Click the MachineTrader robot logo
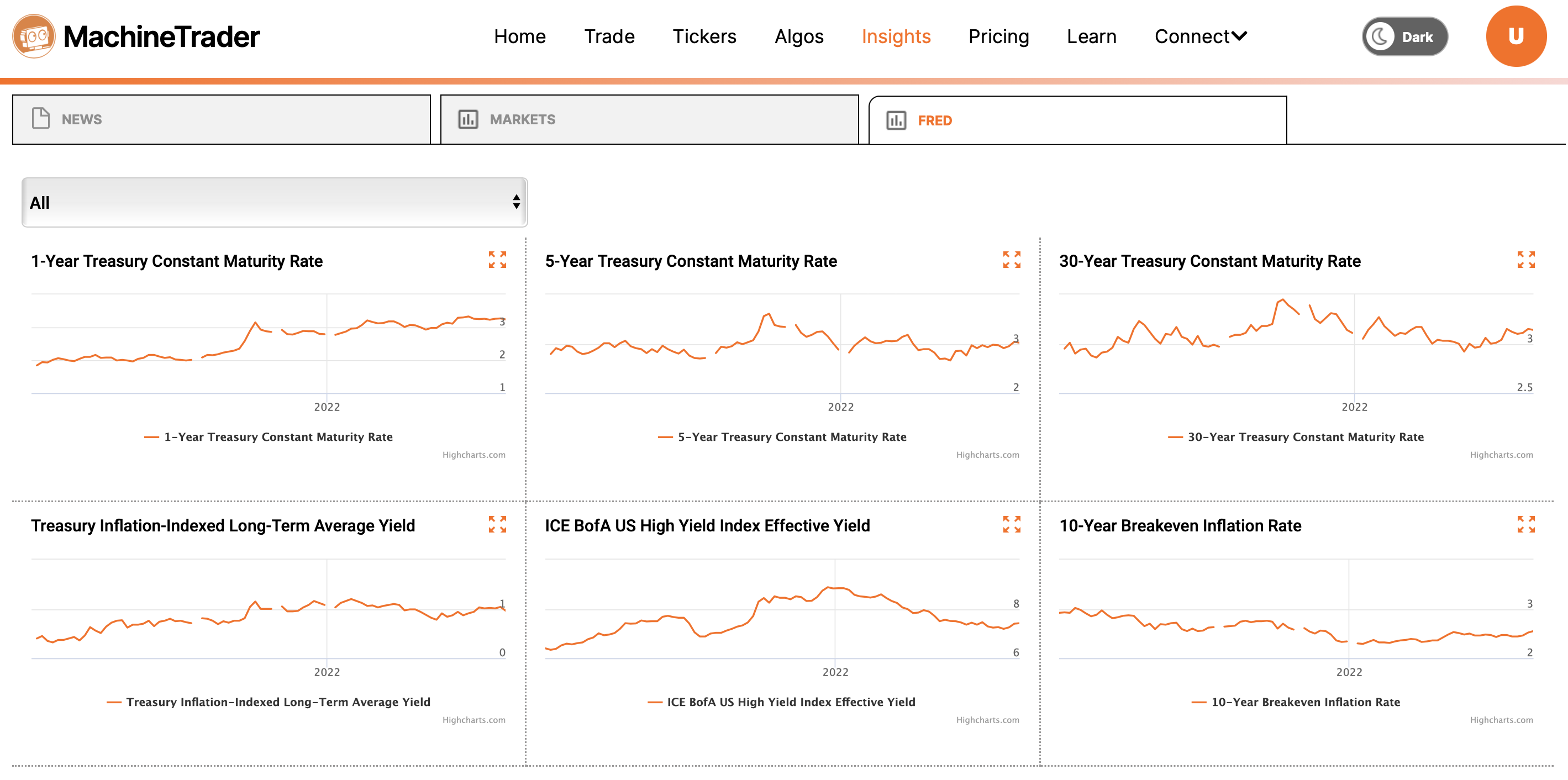Screen dimensions: 1568x780 tap(34, 36)
